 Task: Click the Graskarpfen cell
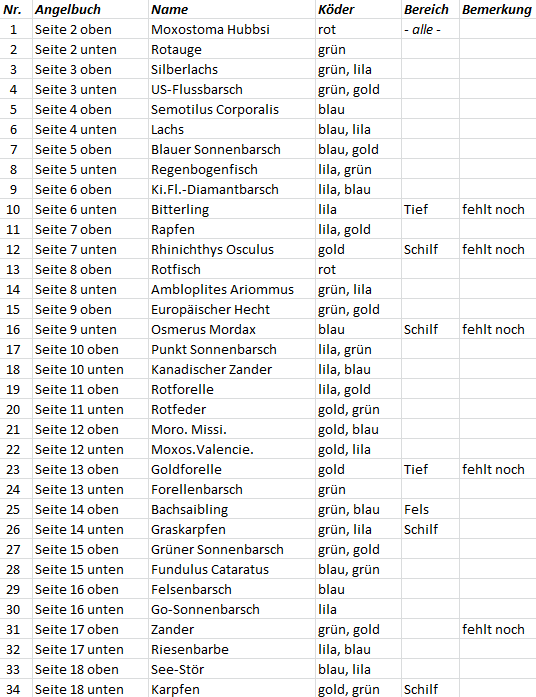tap(232, 529)
